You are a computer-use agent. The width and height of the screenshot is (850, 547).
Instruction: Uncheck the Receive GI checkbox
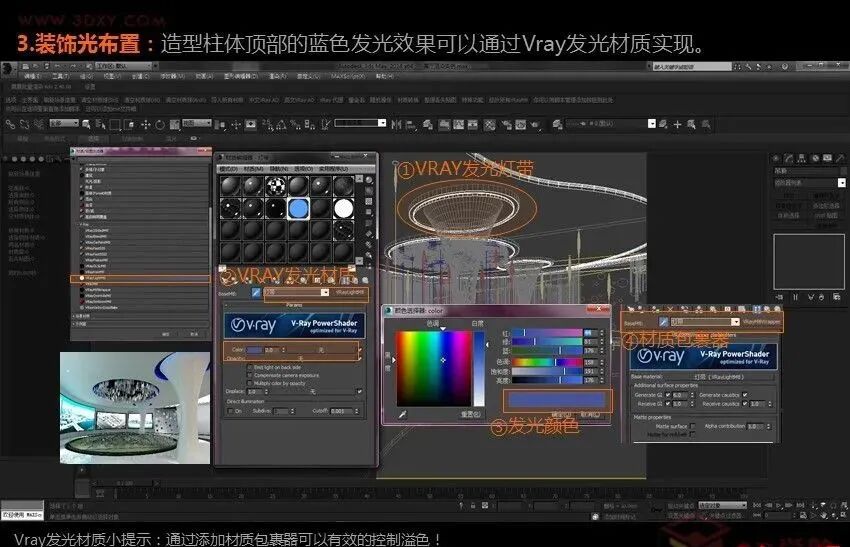point(668,404)
